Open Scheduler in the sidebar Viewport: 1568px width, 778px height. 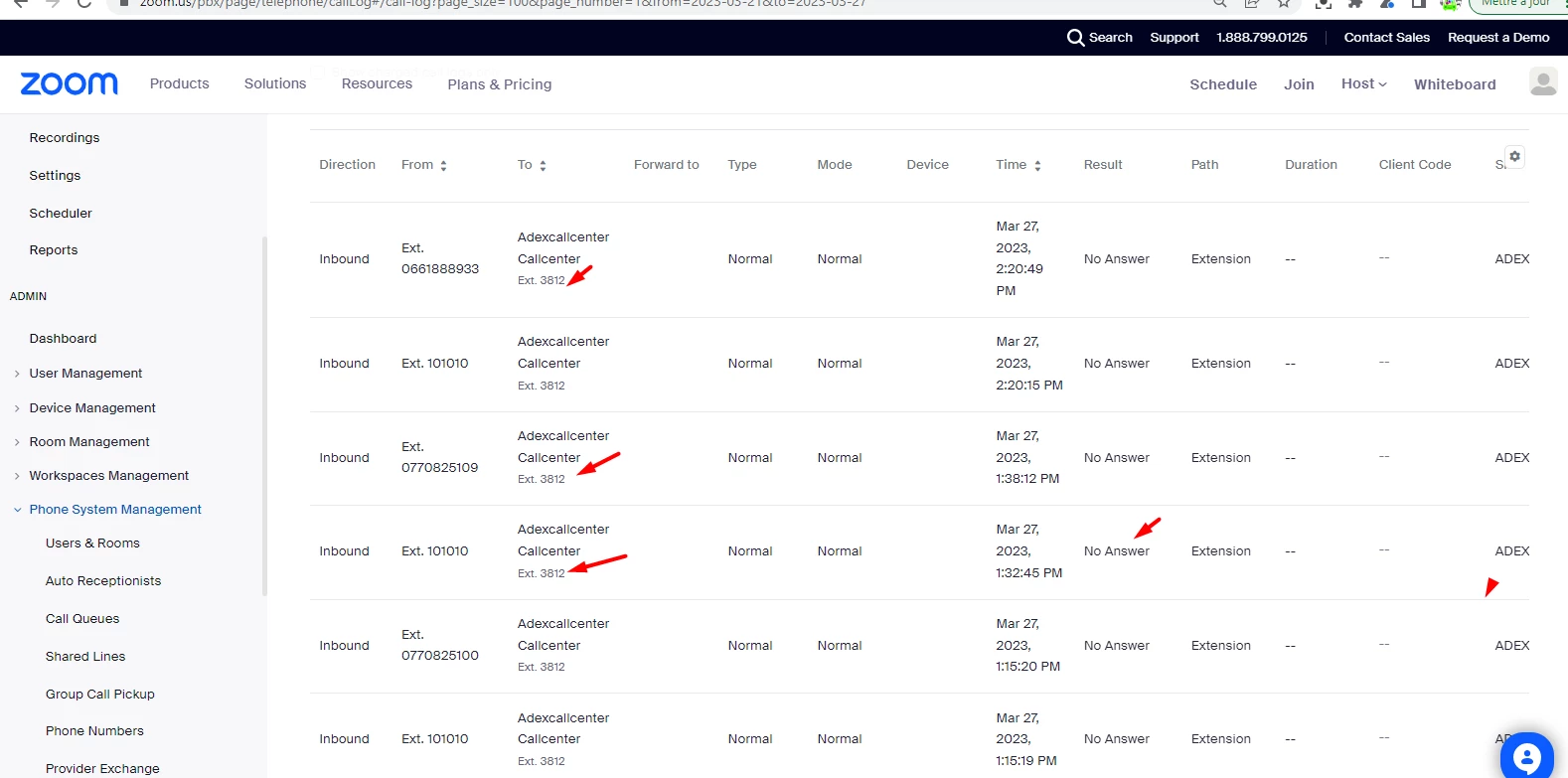pyautogui.click(x=61, y=214)
